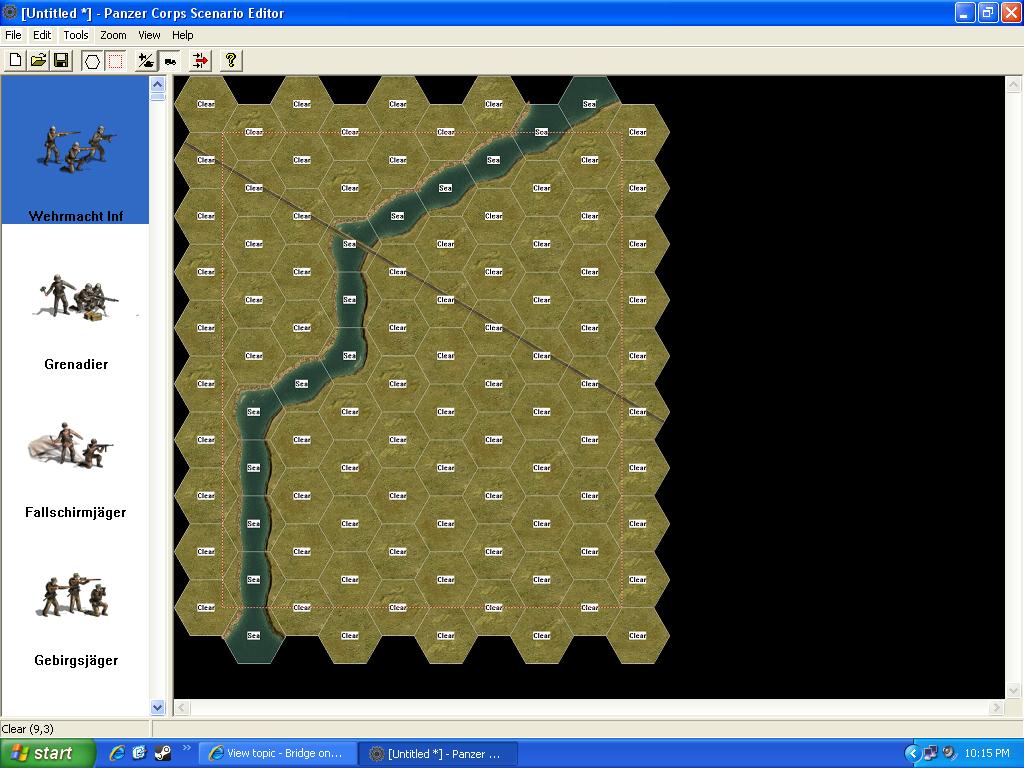Image resolution: width=1024 pixels, height=768 pixels.
Task: Open the Edit menu
Action: [x=42, y=35]
